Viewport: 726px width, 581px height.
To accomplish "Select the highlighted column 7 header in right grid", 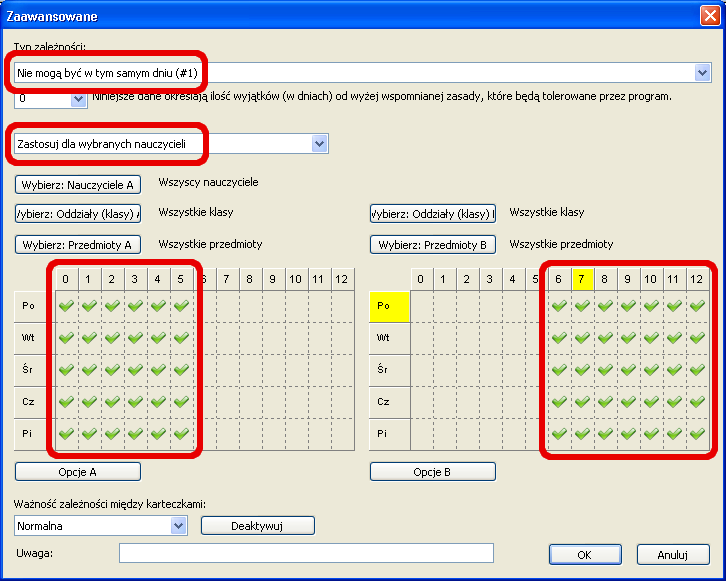I will tap(582, 279).
